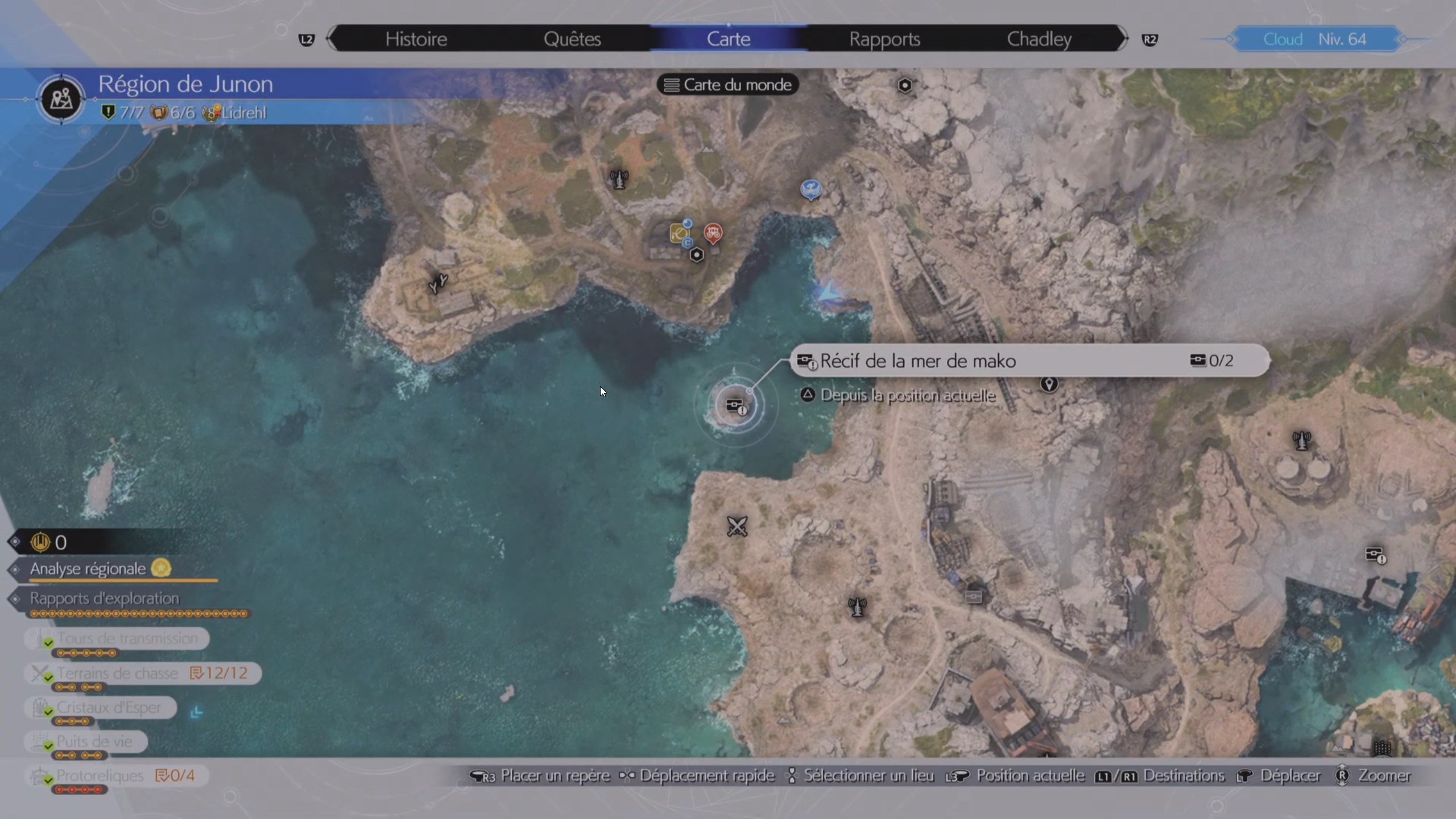The image size is (1456, 819).
Task: Open the Rapports d'exploration section
Action: tap(105, 598)
